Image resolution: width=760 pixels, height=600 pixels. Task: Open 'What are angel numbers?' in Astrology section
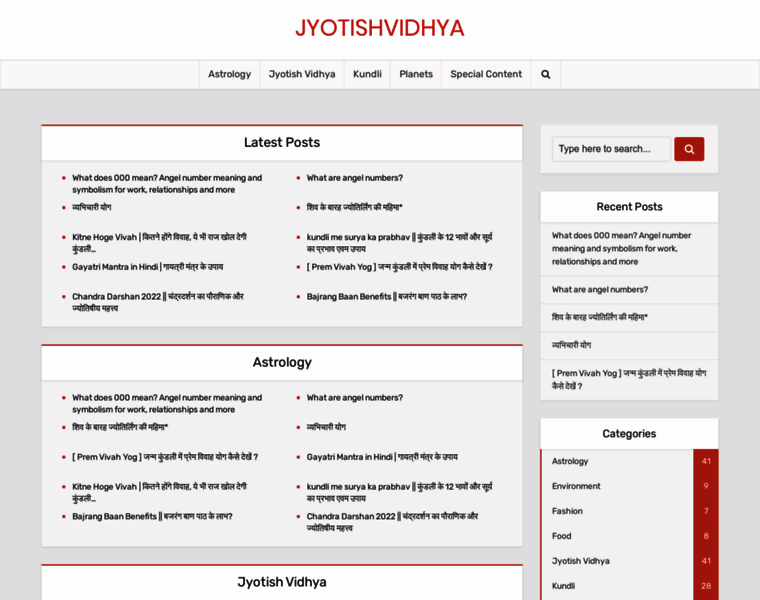pyautogui.click(x=355, y=397)
